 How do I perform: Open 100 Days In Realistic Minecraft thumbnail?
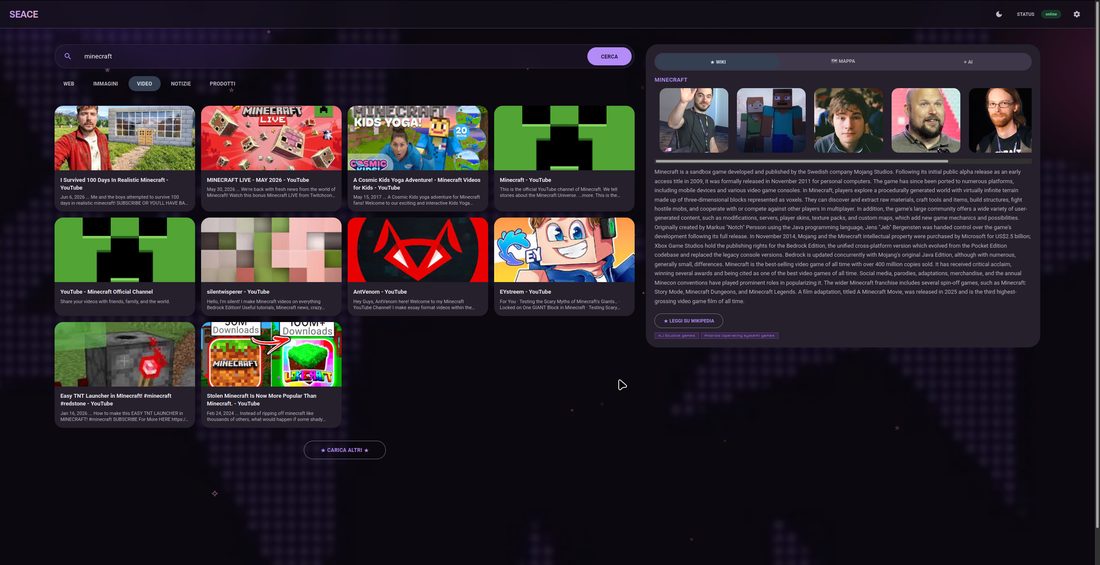point(125,138)
